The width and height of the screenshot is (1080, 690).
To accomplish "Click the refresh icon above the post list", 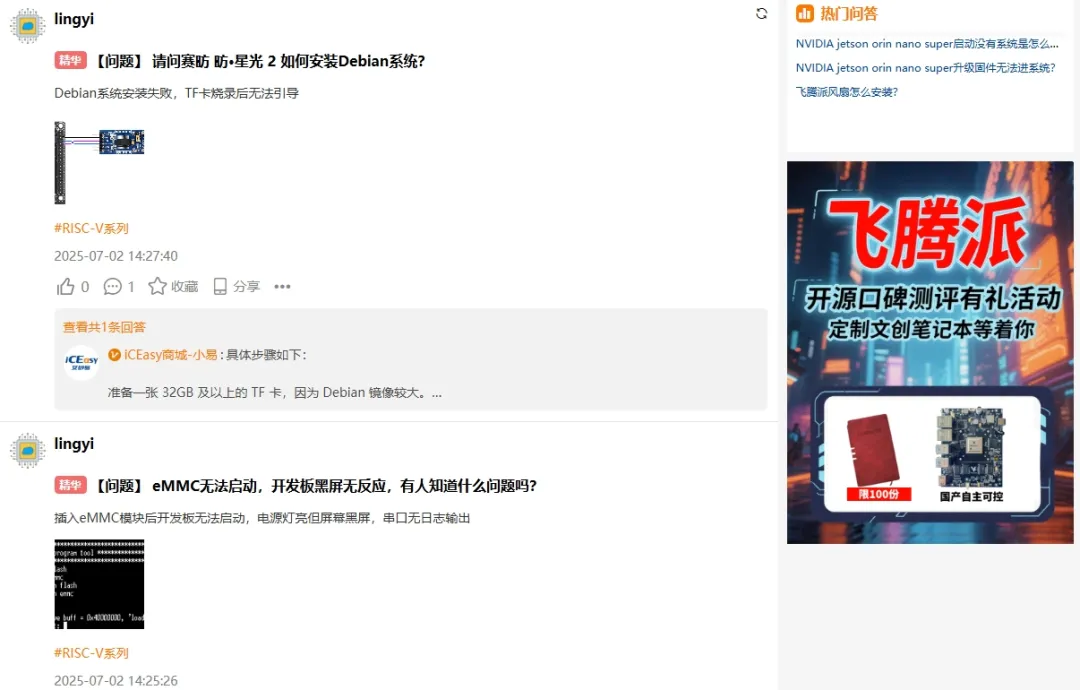I will click(x=761, y=14).
